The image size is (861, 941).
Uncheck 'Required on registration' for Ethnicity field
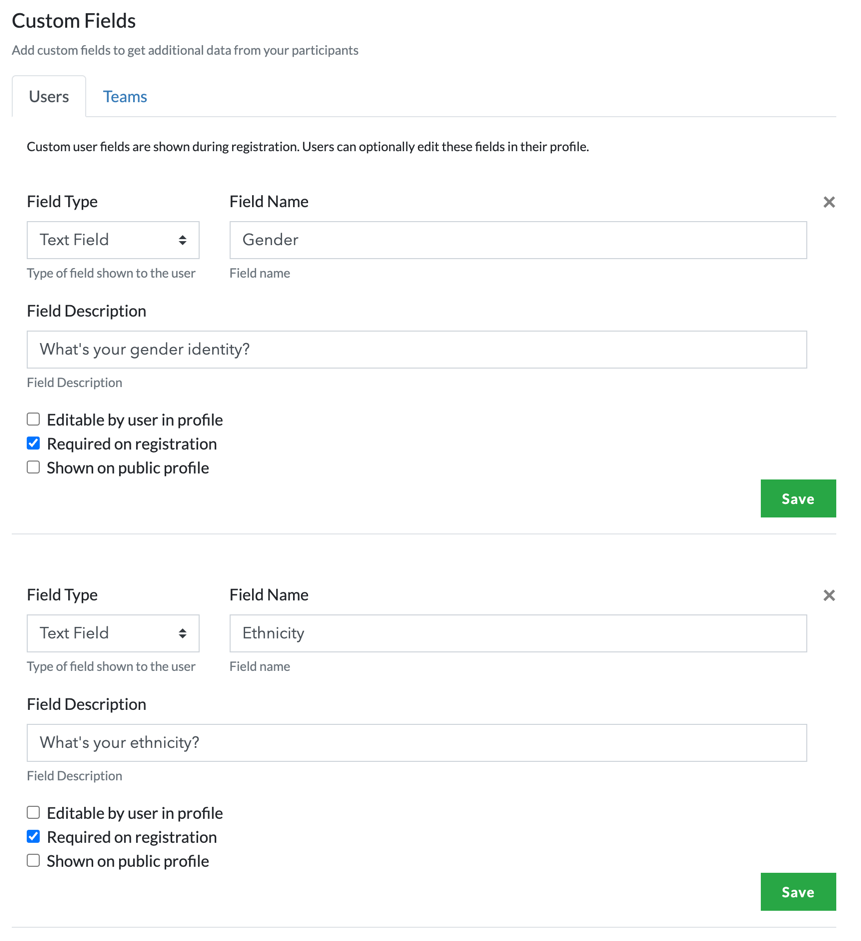click(x=34, y=836)
